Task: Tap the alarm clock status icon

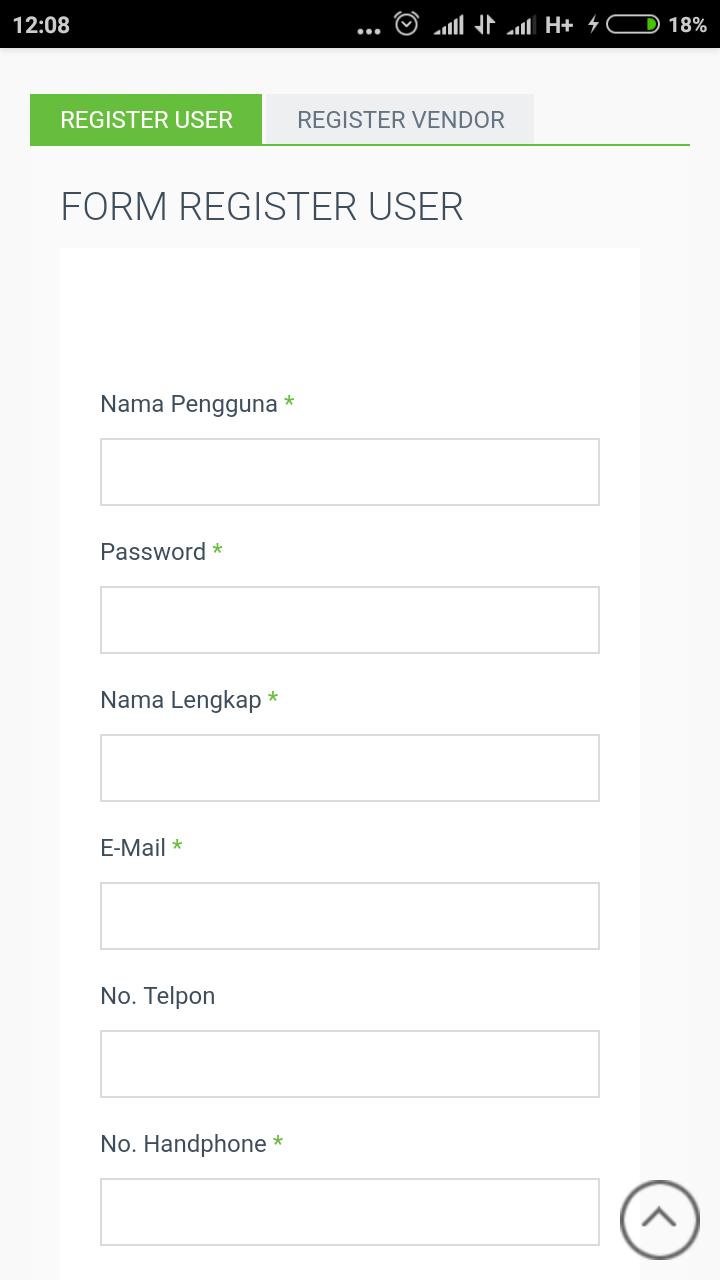Action: [x=406, y=24]
